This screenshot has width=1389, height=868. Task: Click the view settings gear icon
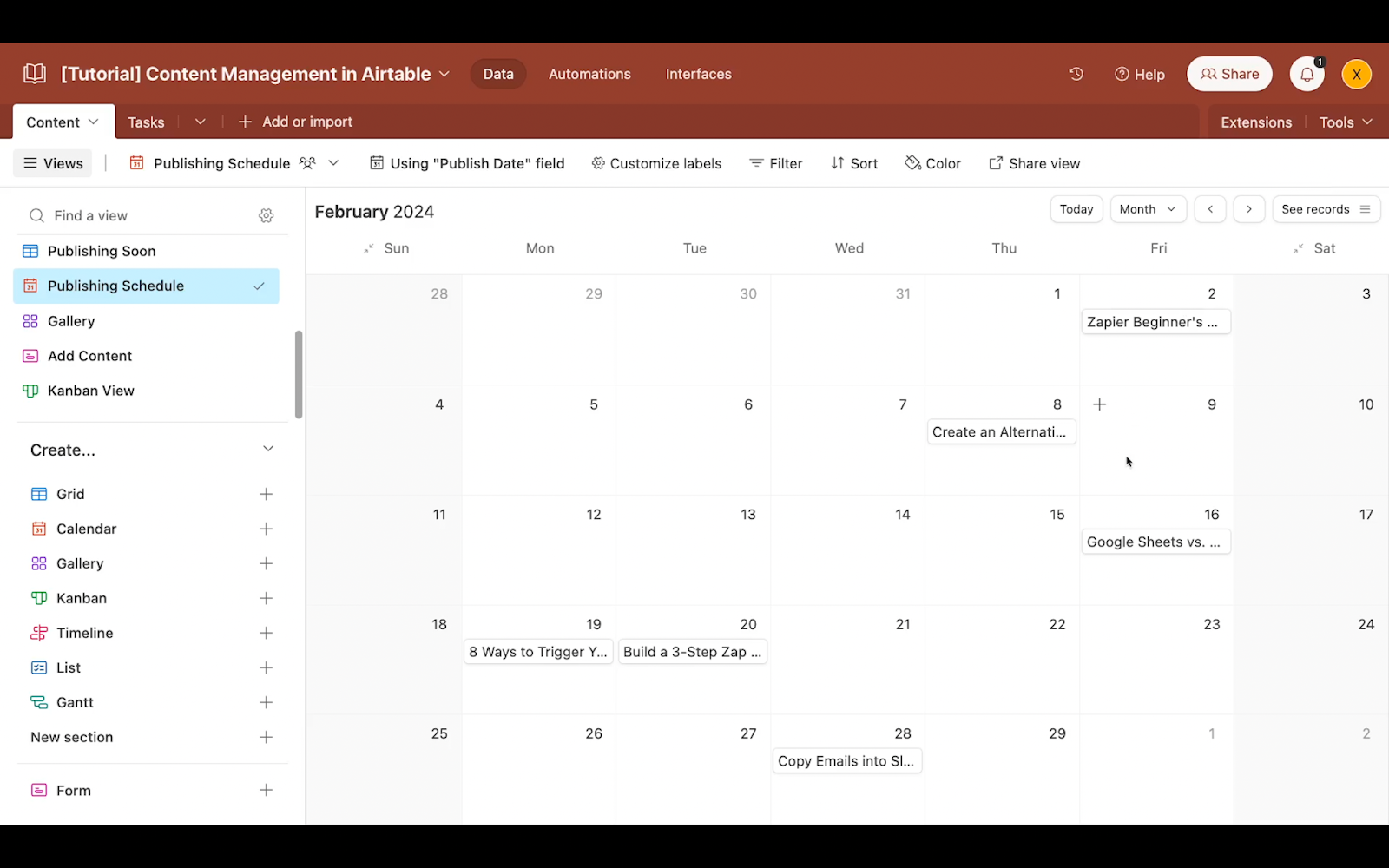[267, 215]
